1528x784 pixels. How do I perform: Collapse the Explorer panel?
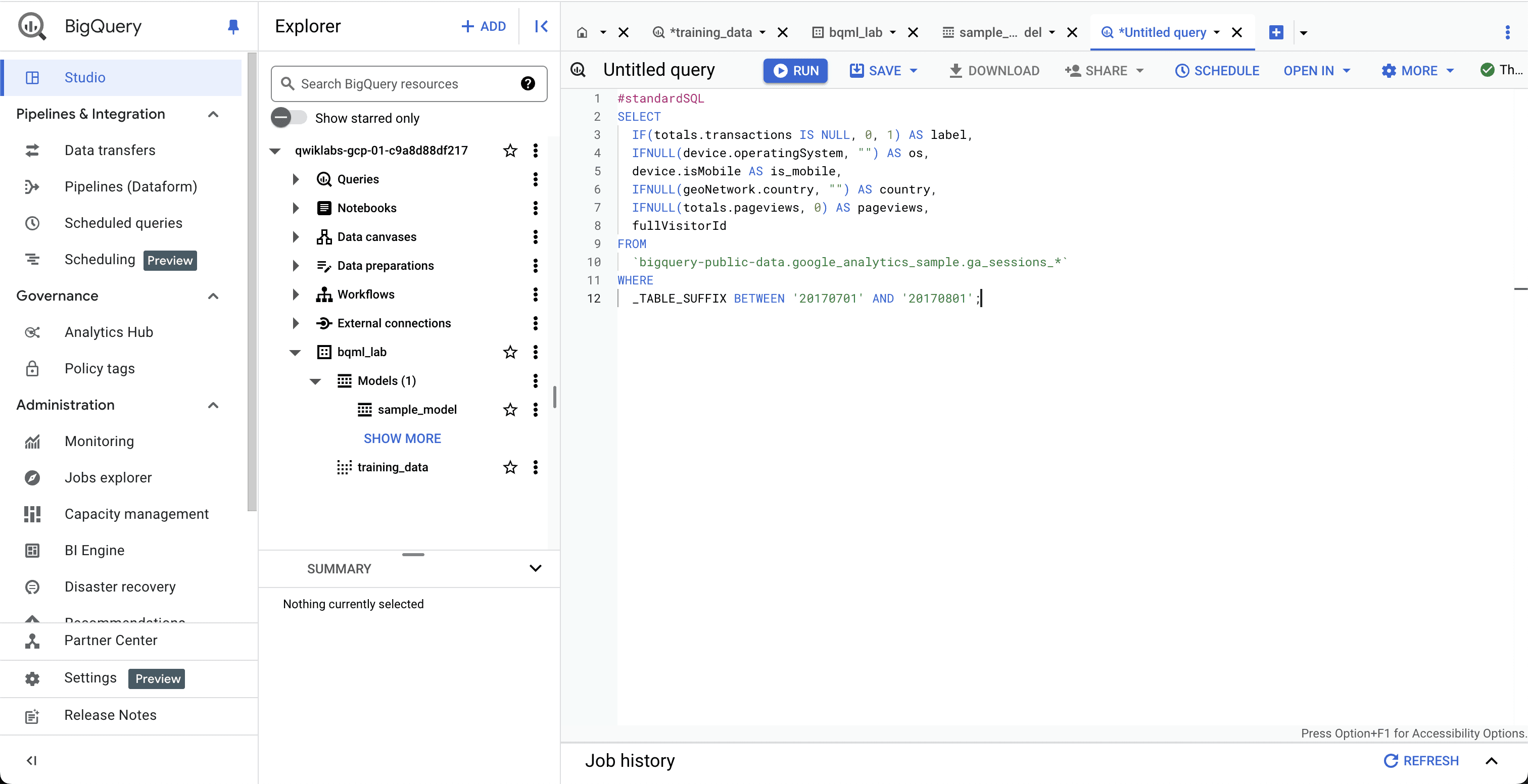pos(541,26)
